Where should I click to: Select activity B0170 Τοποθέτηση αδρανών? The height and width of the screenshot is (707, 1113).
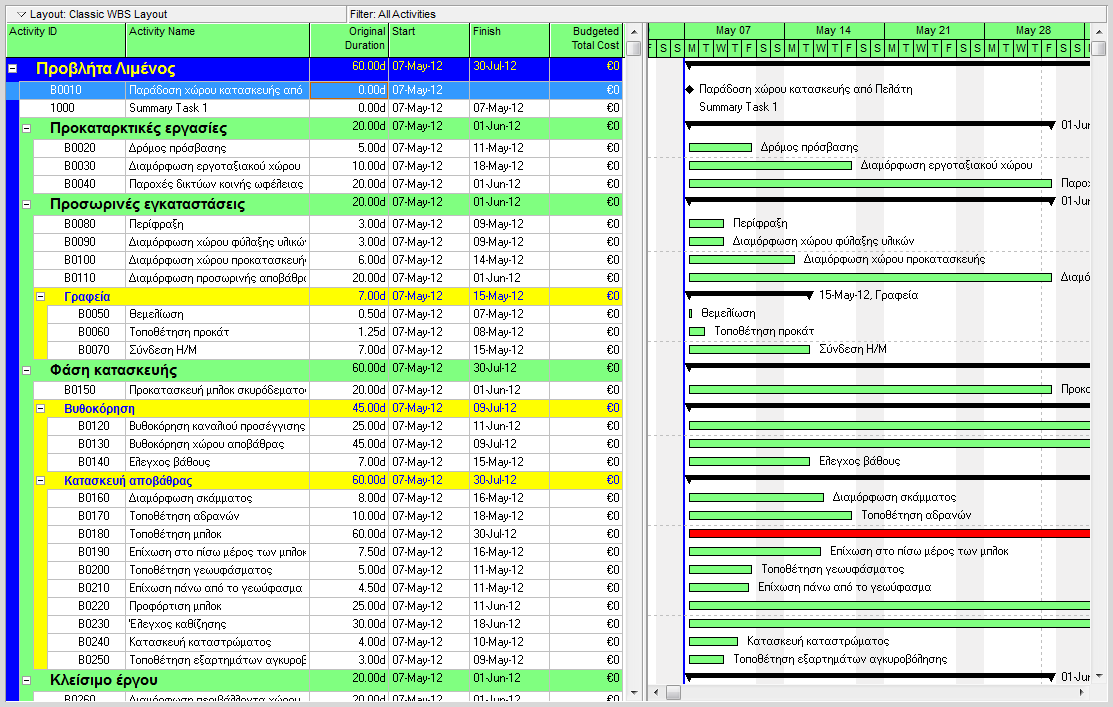(335, 516)
